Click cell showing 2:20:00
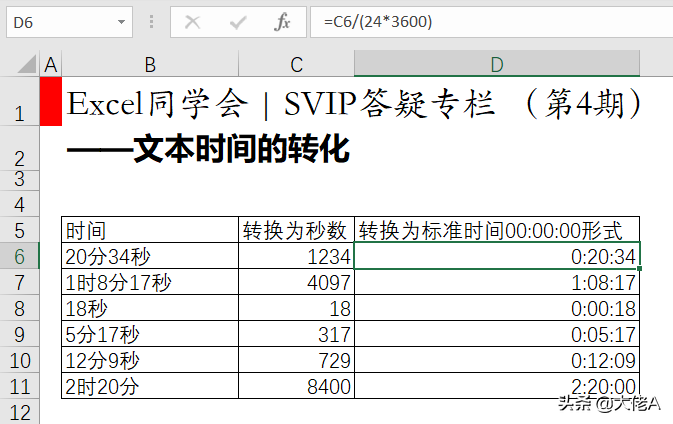673x424 pixels. pyautogui.click(x=497, y=386)
